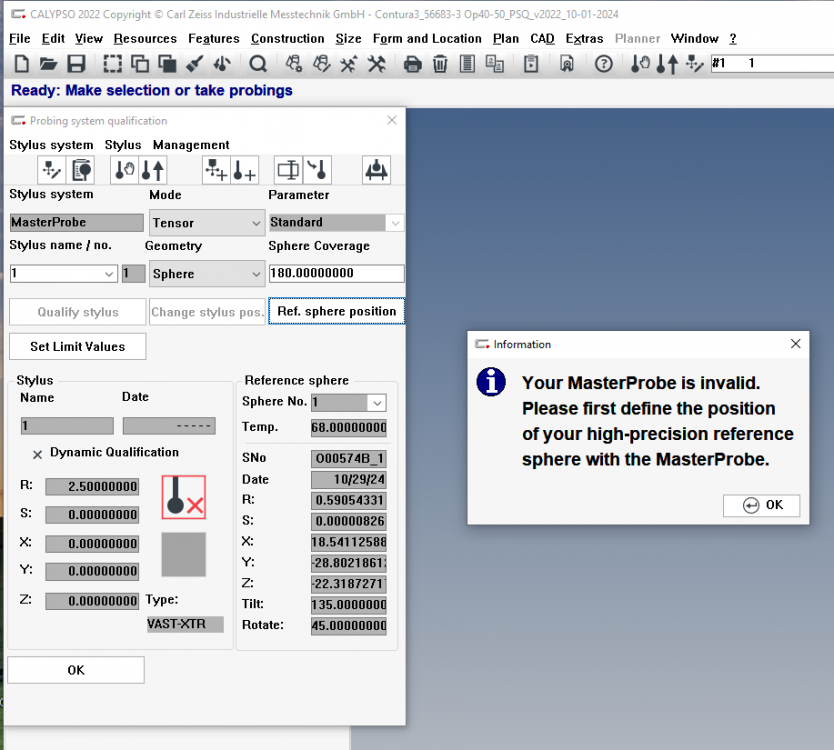Screen dimensions: 834x750
Task: Click the insert new stylus plus icon
Action: pyautogui.click(x=245, y=170)
